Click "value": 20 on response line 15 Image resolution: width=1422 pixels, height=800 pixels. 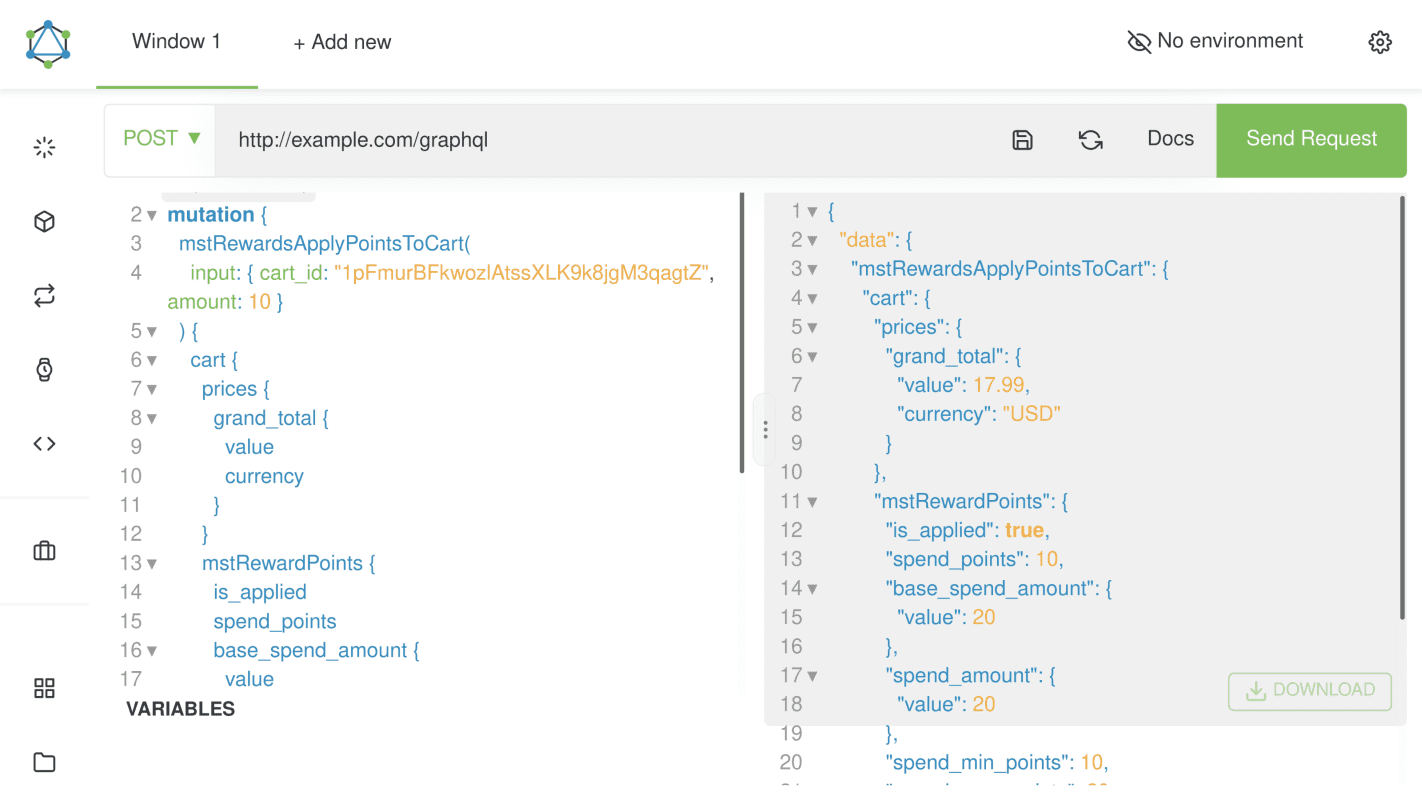[946, 617]
